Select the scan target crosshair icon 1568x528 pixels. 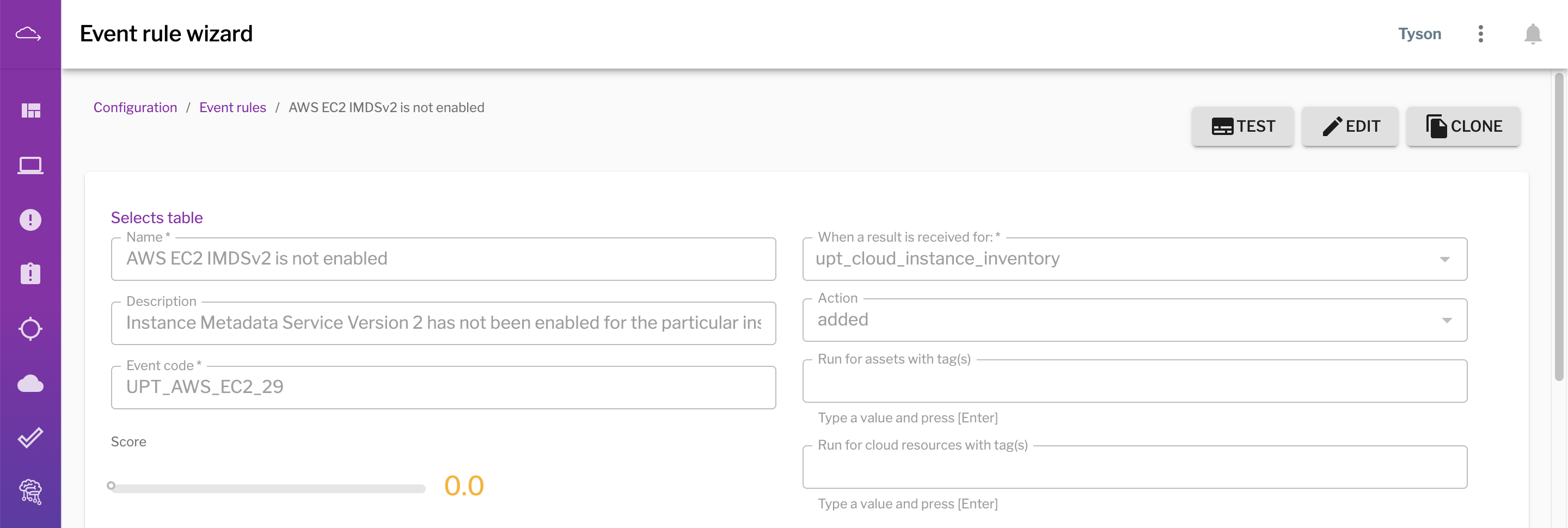30,328
